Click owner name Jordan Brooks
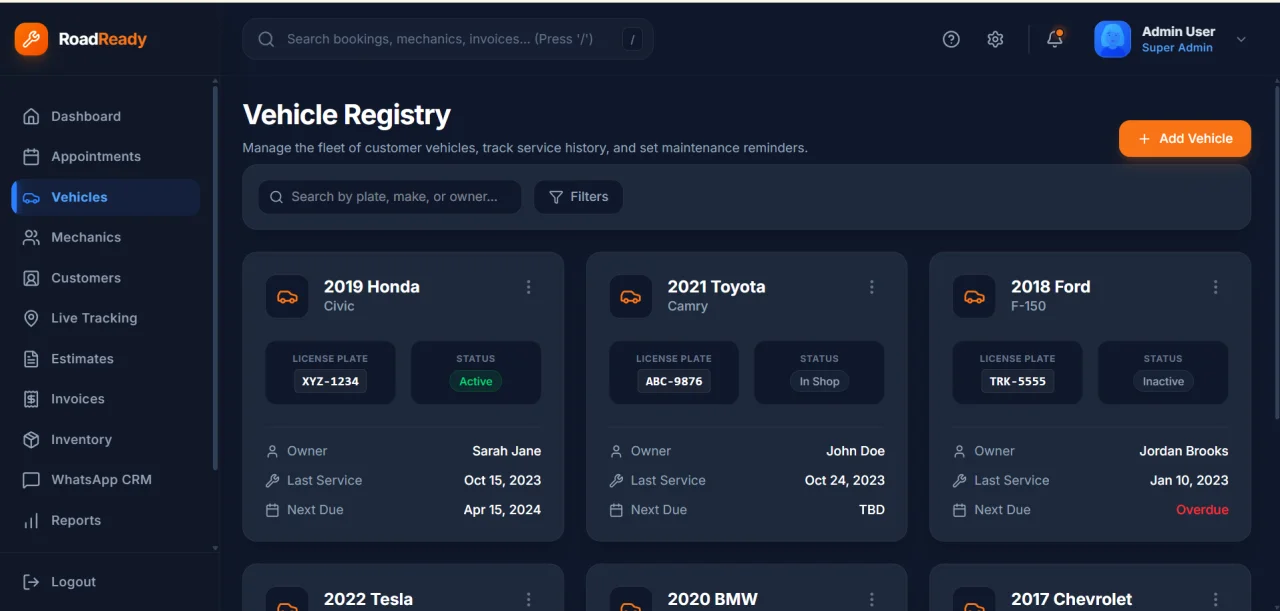The image size is (1280, 611). click(1184, 451)
